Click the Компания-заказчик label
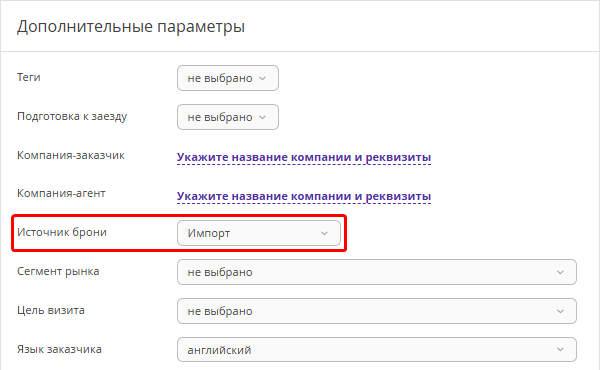The image size is (600, 370). pos(71,155)
